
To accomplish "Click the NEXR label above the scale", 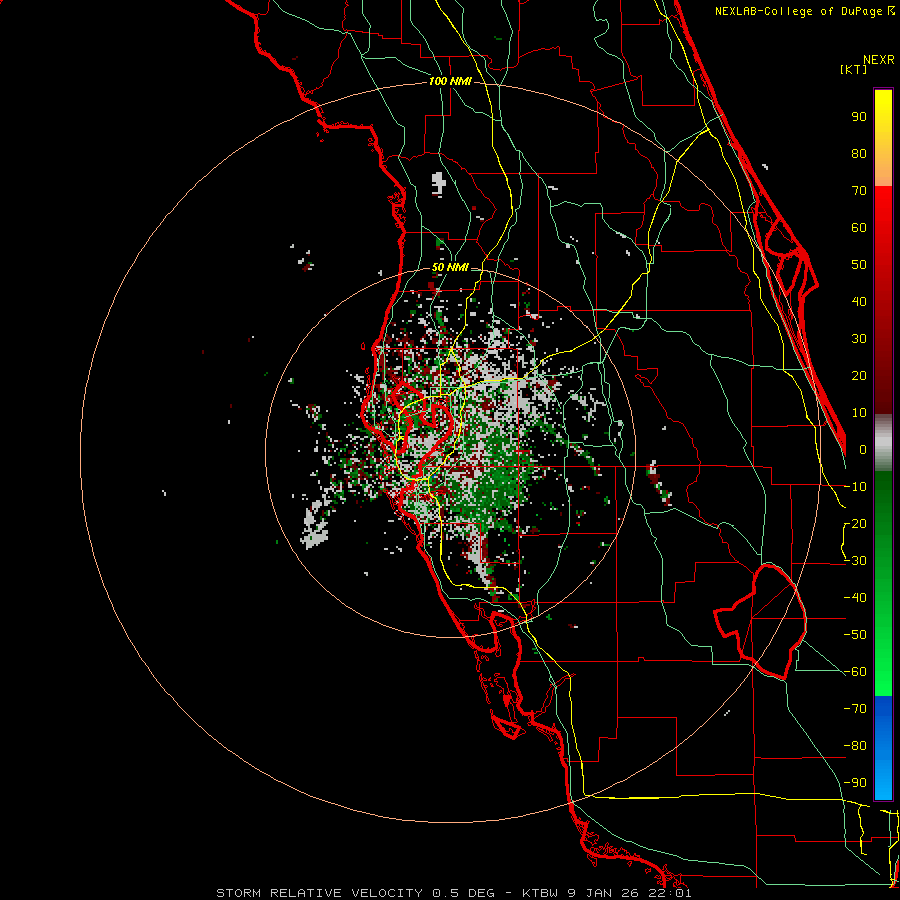I will tap(878, 59).
